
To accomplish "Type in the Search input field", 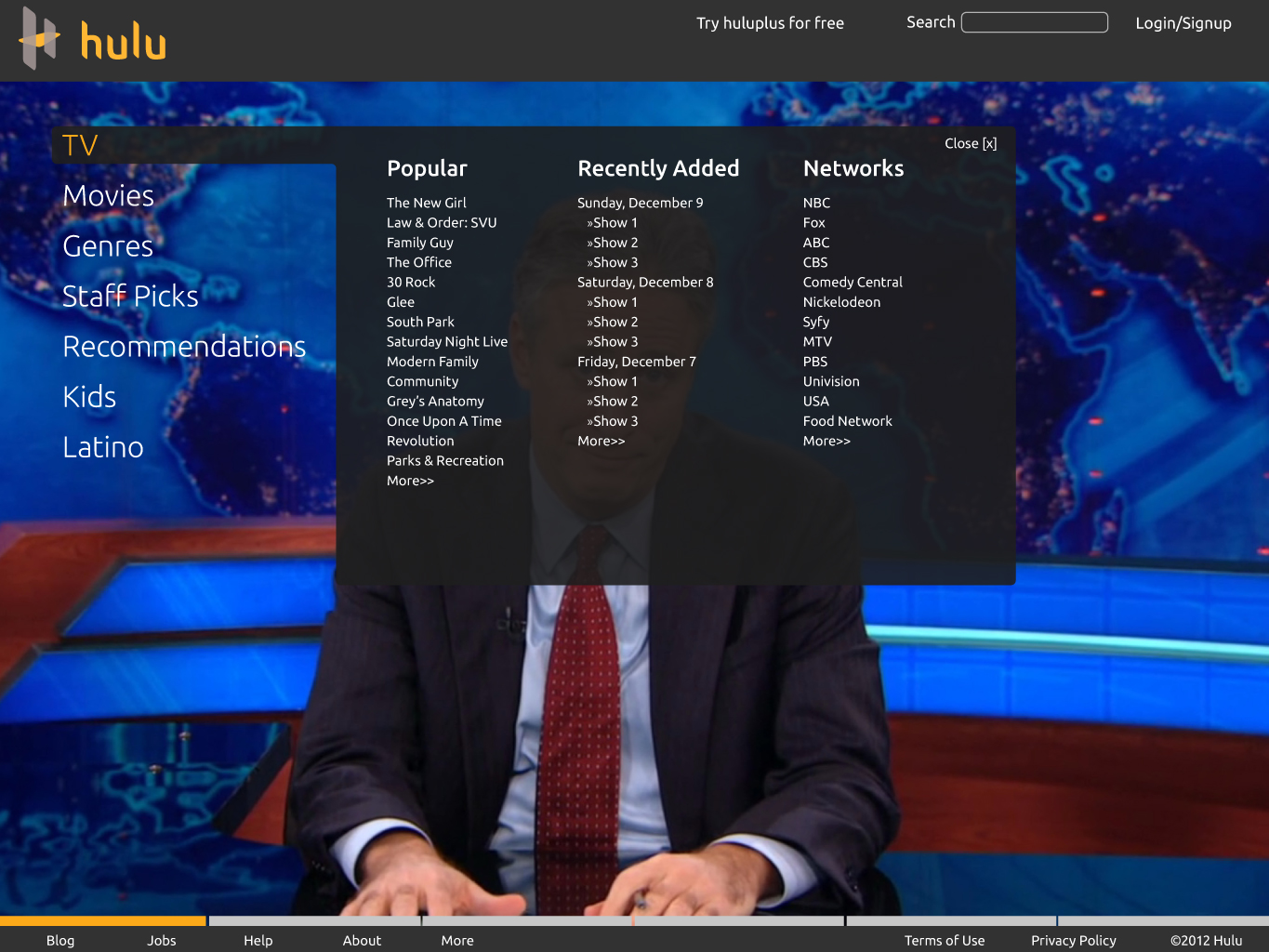I will tap(1034, 22).
